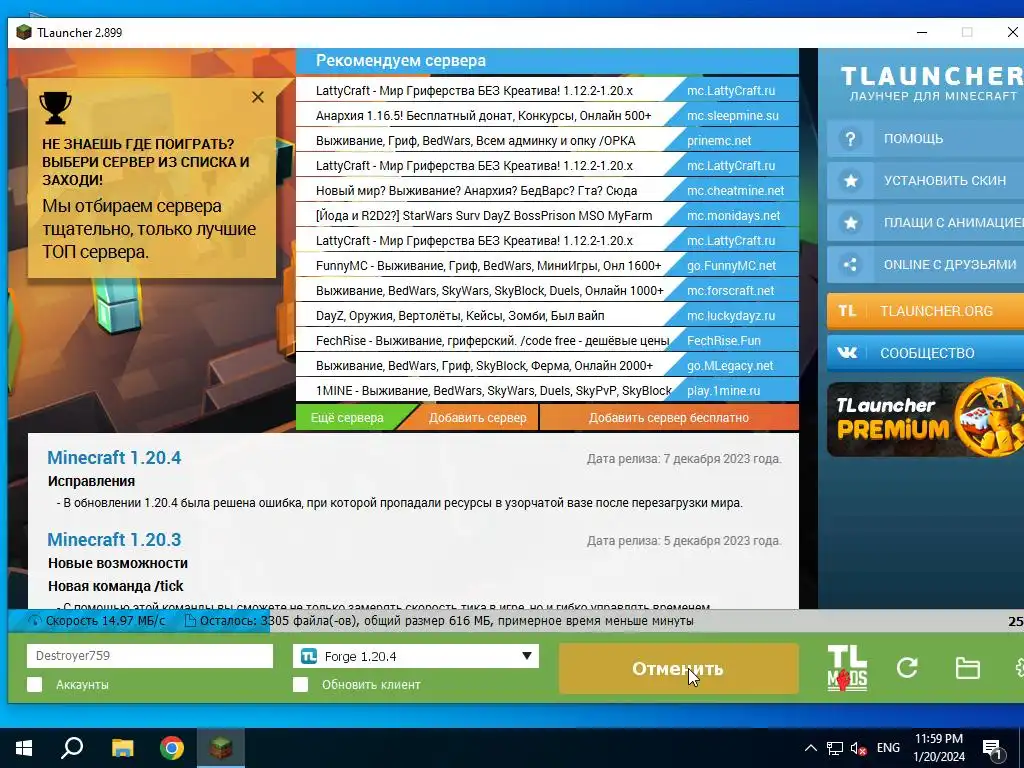The width and height of the screenshot is (1024, 768).
Task: Click the star icon for Установить скин
Action: point(850,181)
